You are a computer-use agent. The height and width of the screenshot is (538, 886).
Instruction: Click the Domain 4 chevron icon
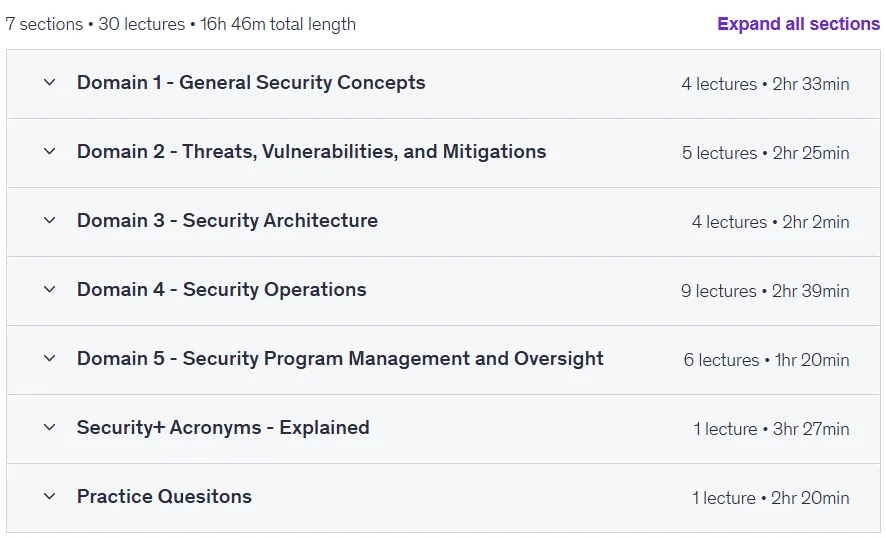click(x=50, y=289)
